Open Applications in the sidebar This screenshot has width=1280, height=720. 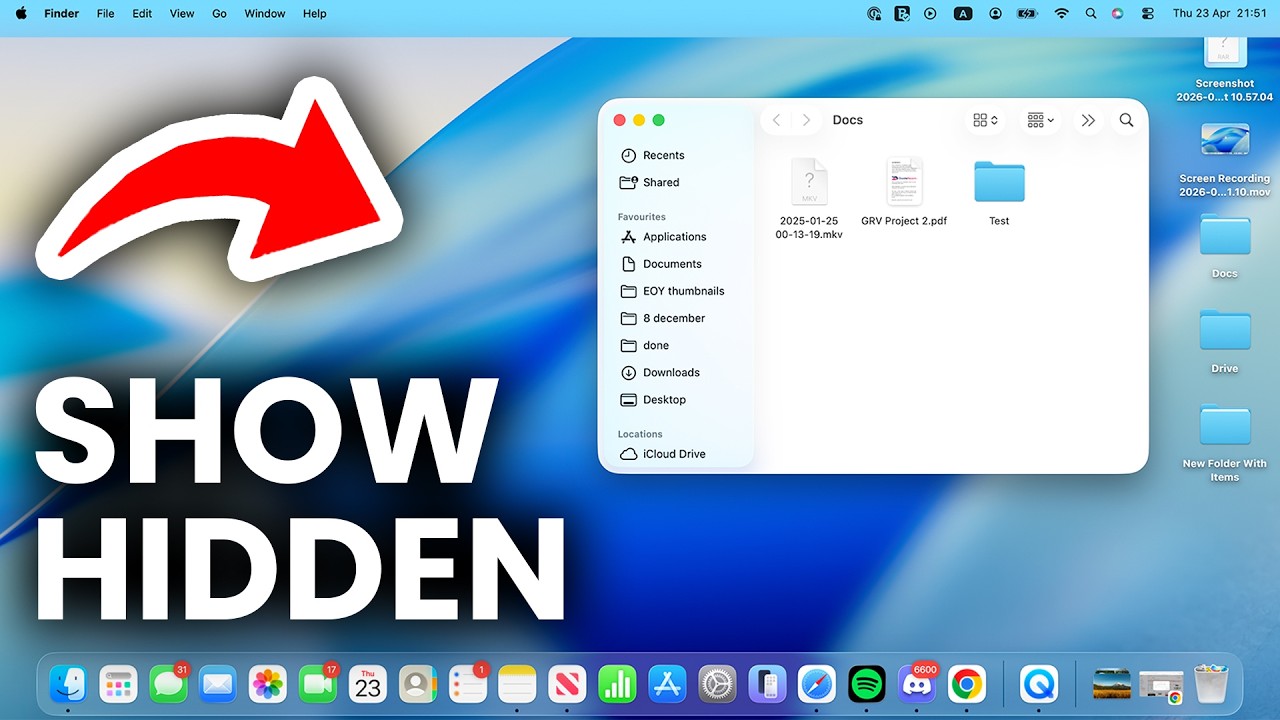663,237
